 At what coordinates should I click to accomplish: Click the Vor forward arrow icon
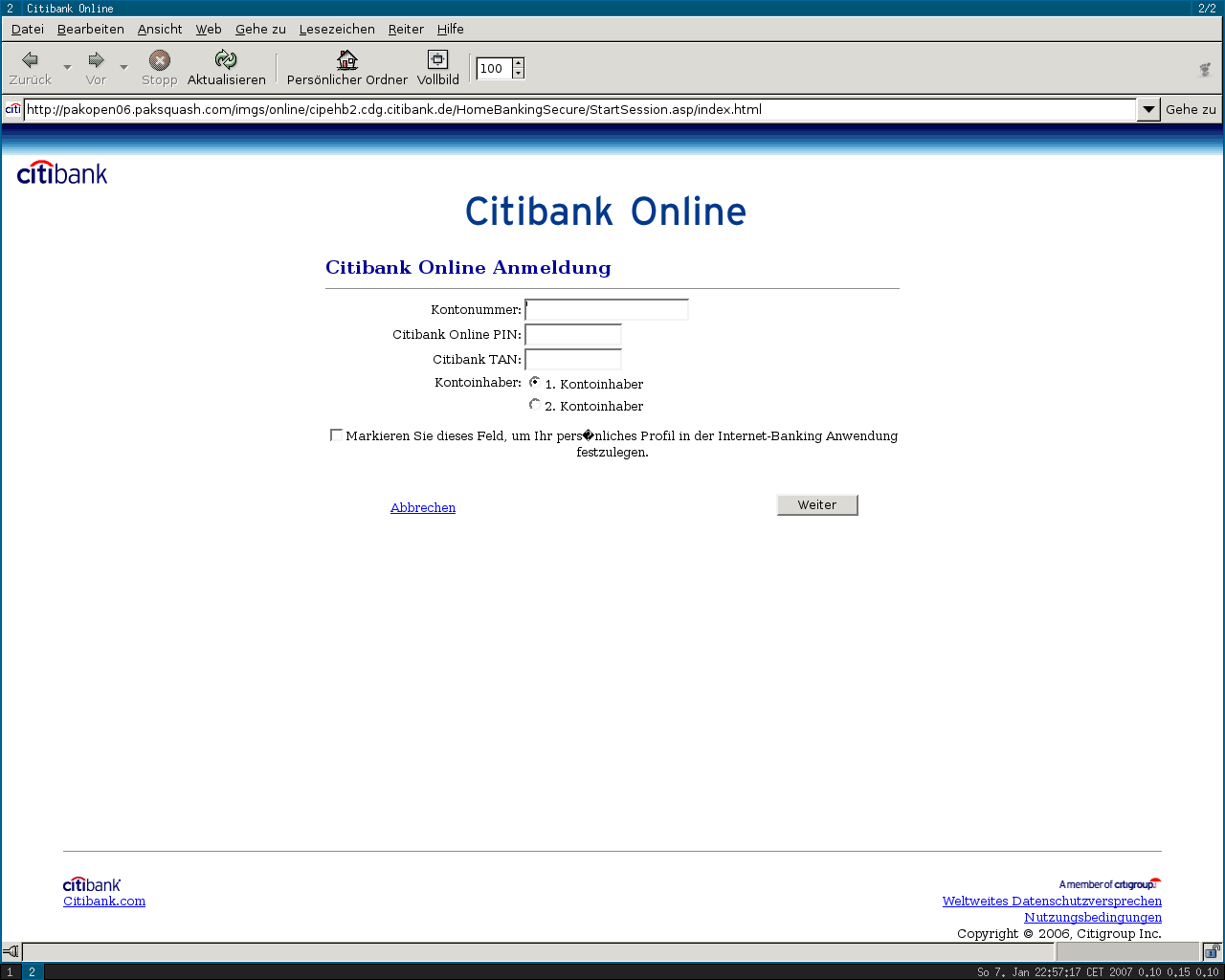point(96,60)
